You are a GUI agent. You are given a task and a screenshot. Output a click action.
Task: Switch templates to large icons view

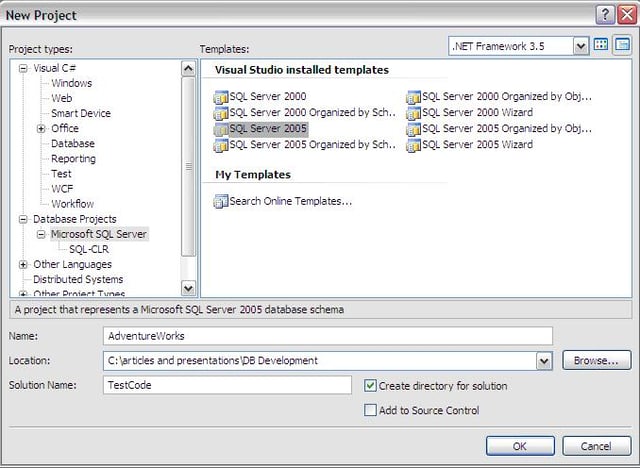tap(601, 45)
